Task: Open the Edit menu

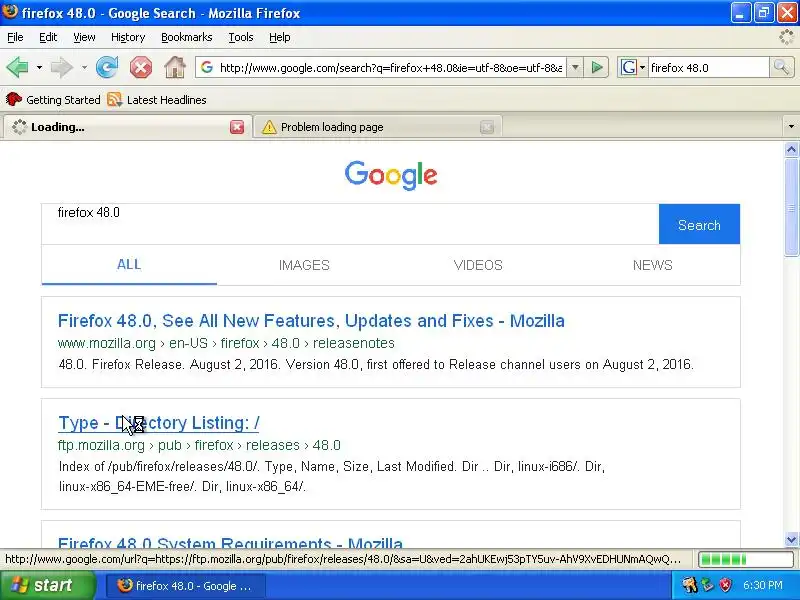Action: pyautogui.click(x=48, y=37)
